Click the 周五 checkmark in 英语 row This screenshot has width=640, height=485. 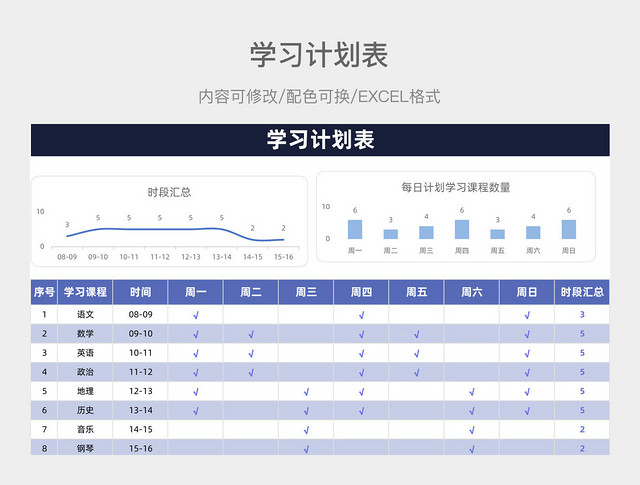pos(417,354)
